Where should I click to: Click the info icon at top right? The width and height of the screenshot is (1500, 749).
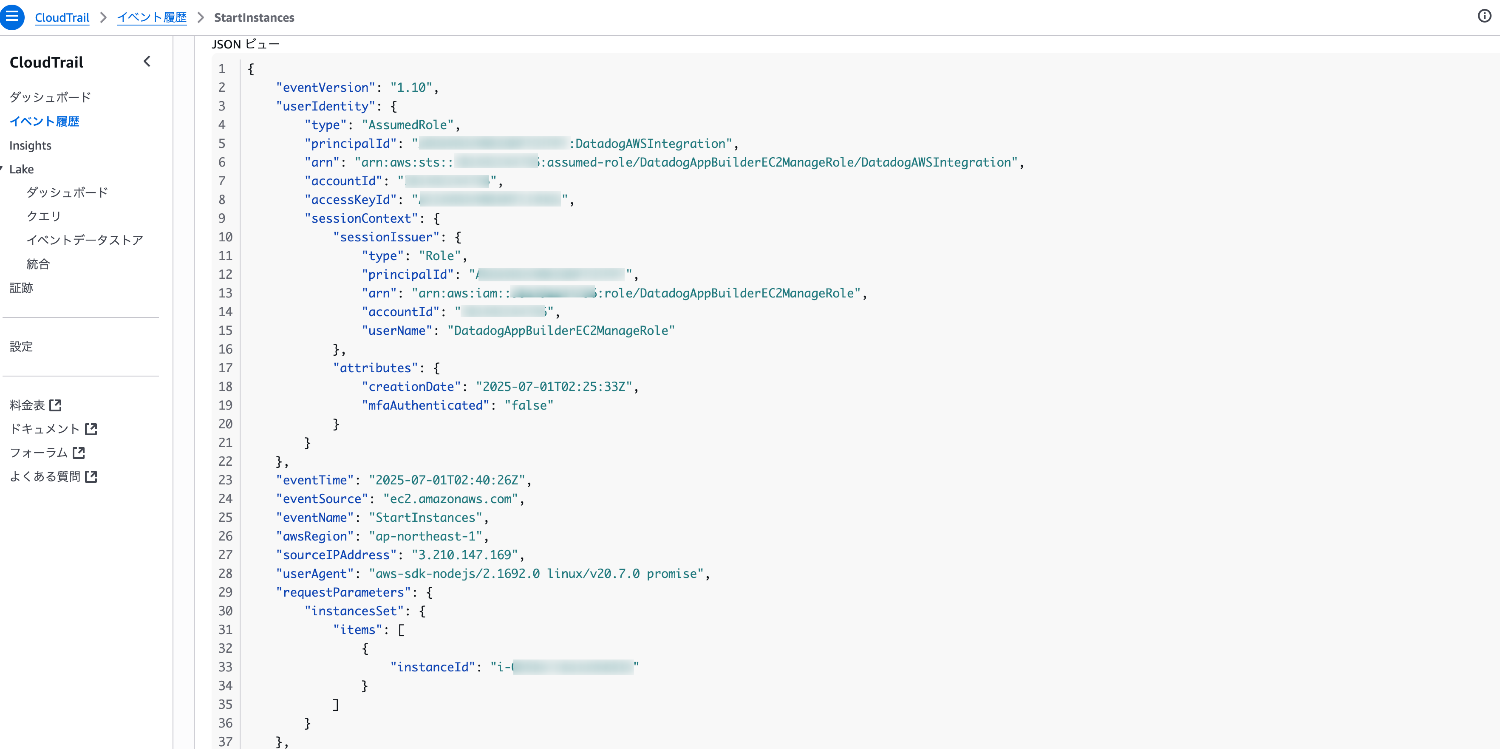pyautogui.click(x=1485, y=16)
